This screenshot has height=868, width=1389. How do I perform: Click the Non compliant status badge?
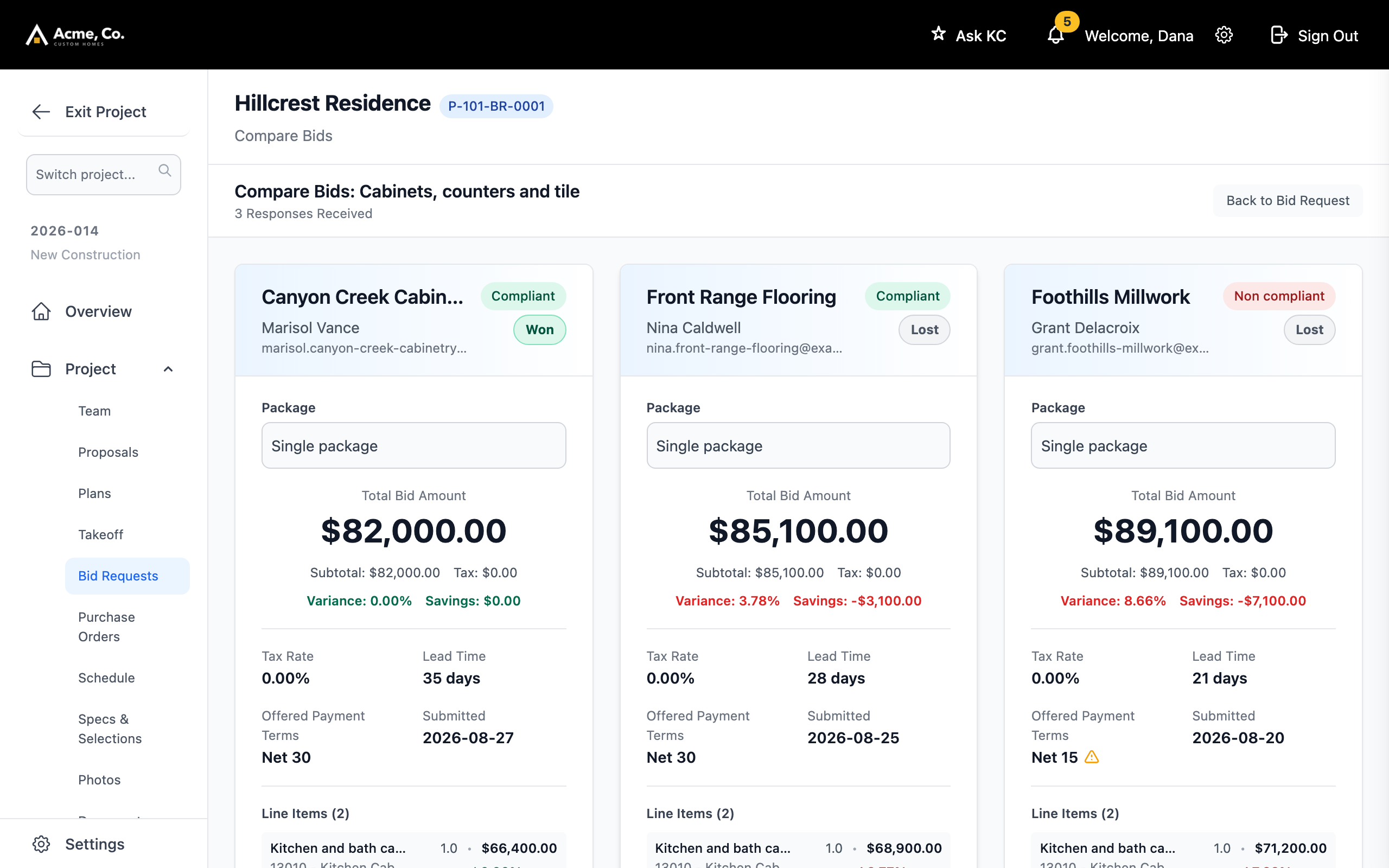coord(1279,296)
